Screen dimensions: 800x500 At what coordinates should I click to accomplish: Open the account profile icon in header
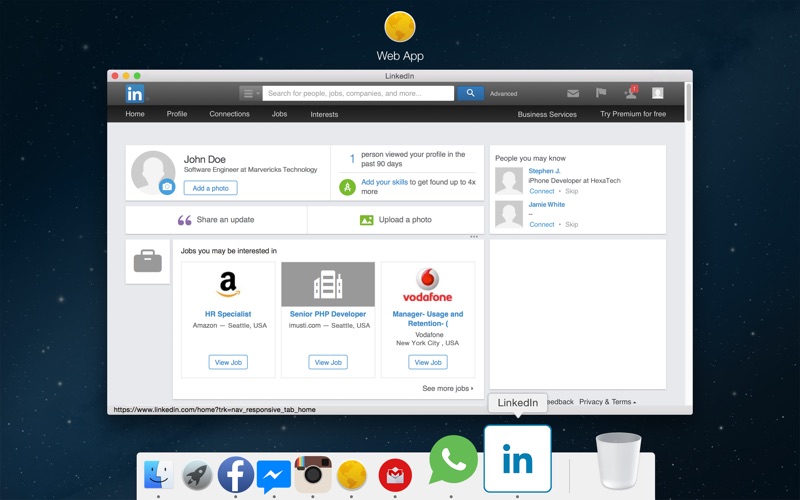(658, 93)
